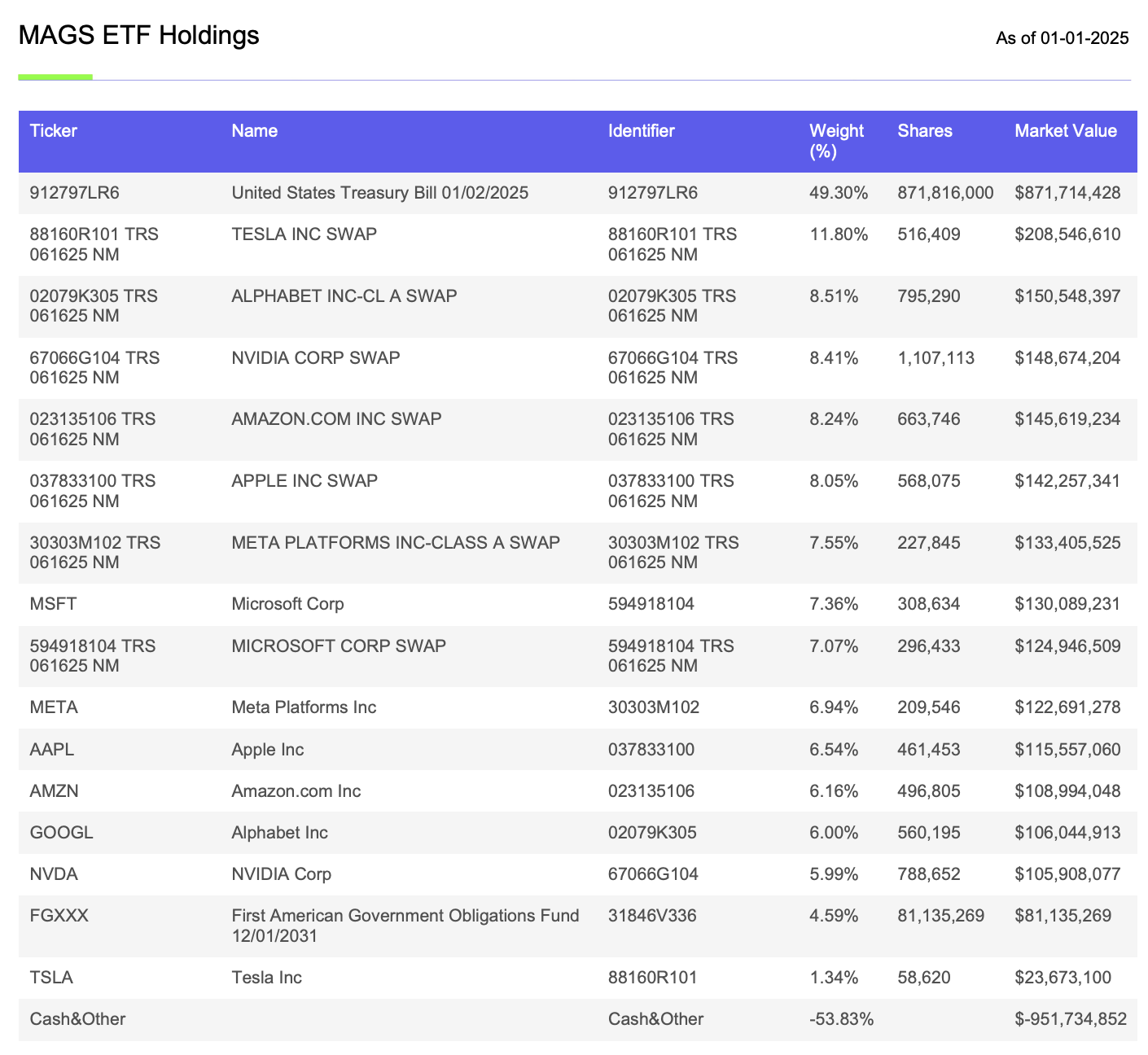Click the TSLA ticker
Screen dimensions: 1148x1055
51,978
